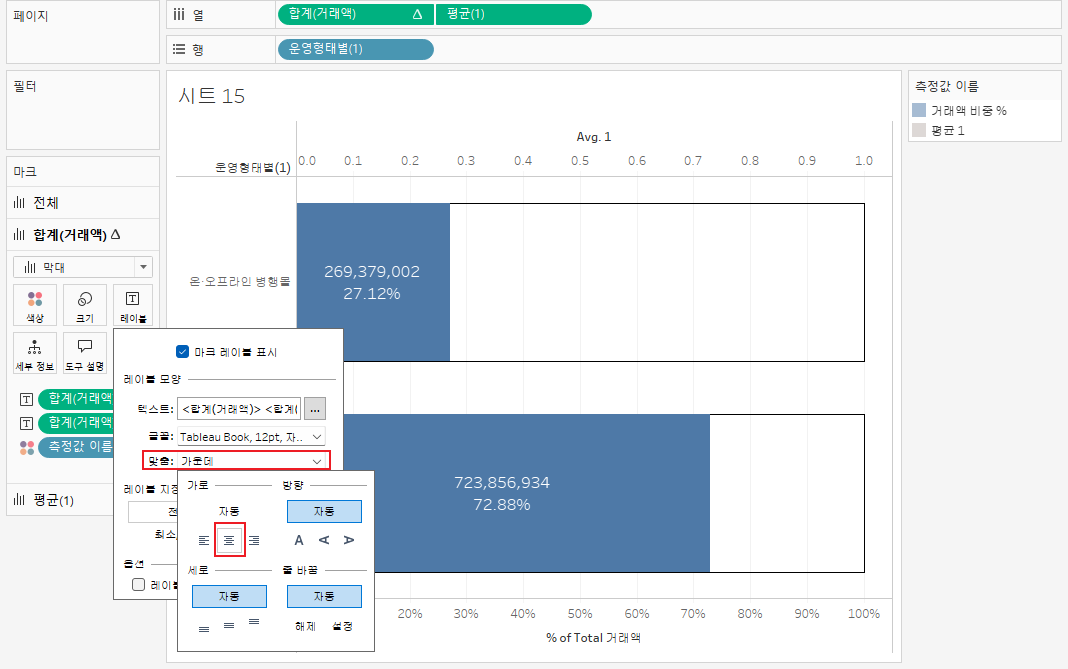1068x669 pixels.
Task: Open the 도구 설명 tooltip mark card
Action: [x=84, y=353]
